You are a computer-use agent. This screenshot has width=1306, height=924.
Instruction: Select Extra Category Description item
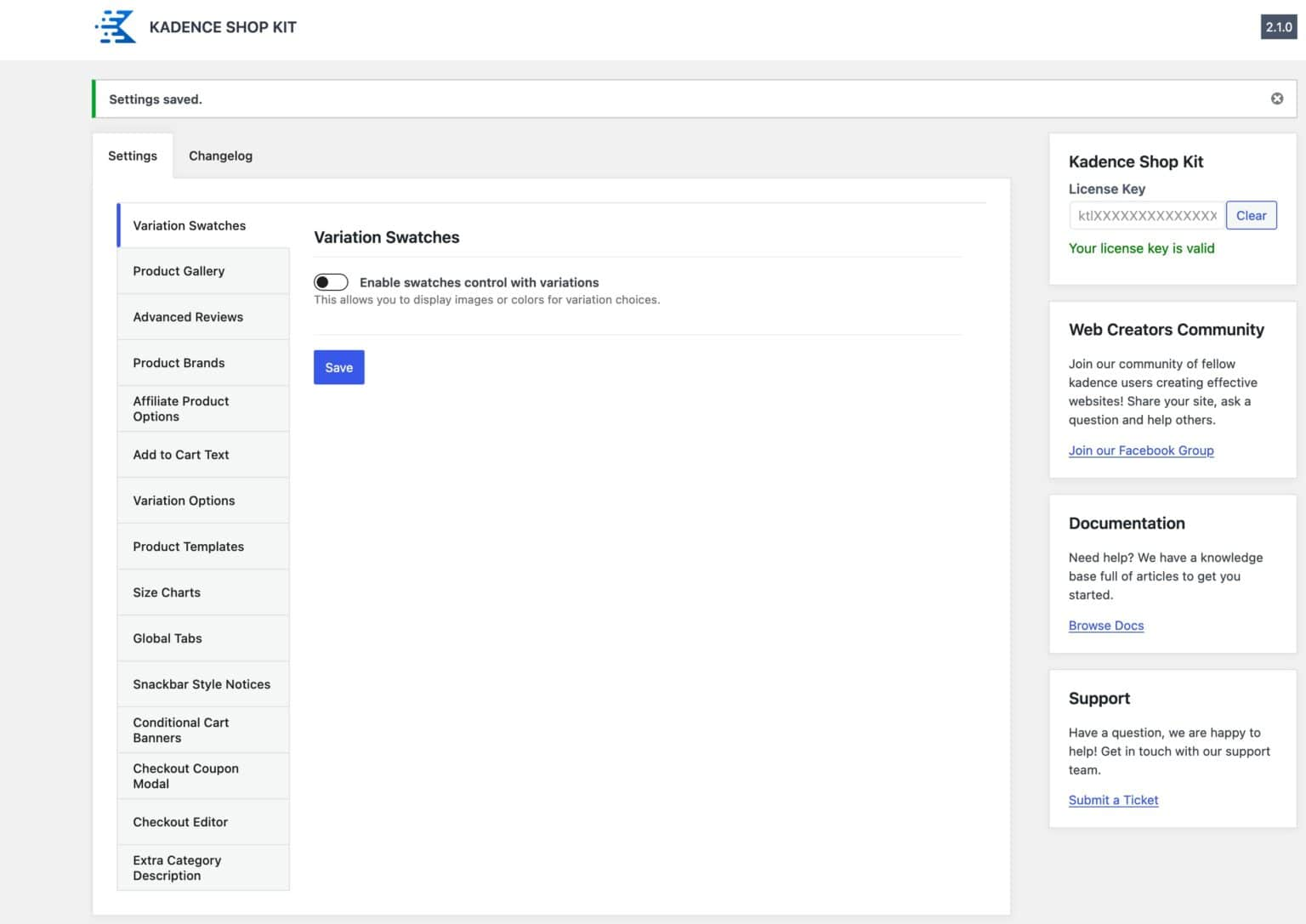coord(177,868)
